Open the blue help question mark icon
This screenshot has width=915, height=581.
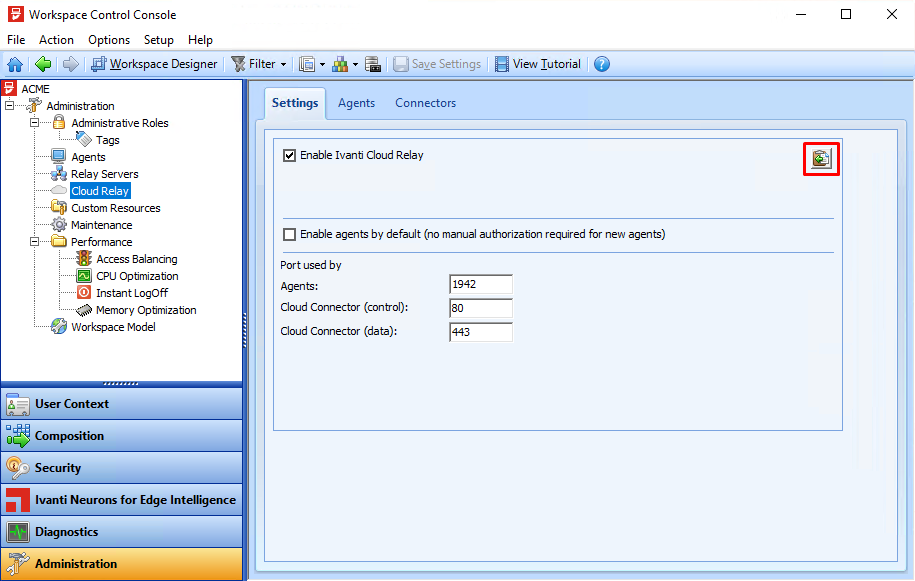601,64
